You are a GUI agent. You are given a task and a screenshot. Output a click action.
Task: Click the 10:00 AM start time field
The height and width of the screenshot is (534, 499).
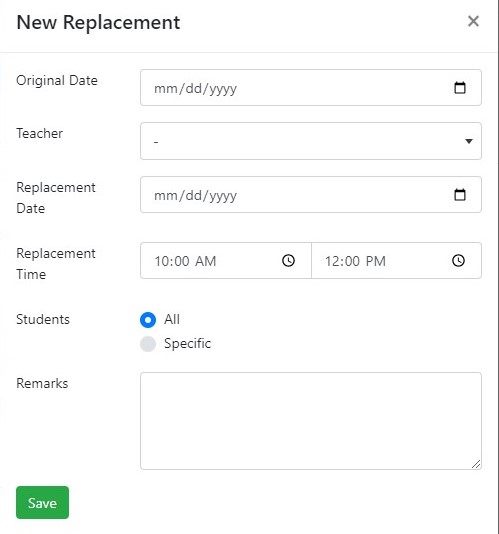pos(226,261)
